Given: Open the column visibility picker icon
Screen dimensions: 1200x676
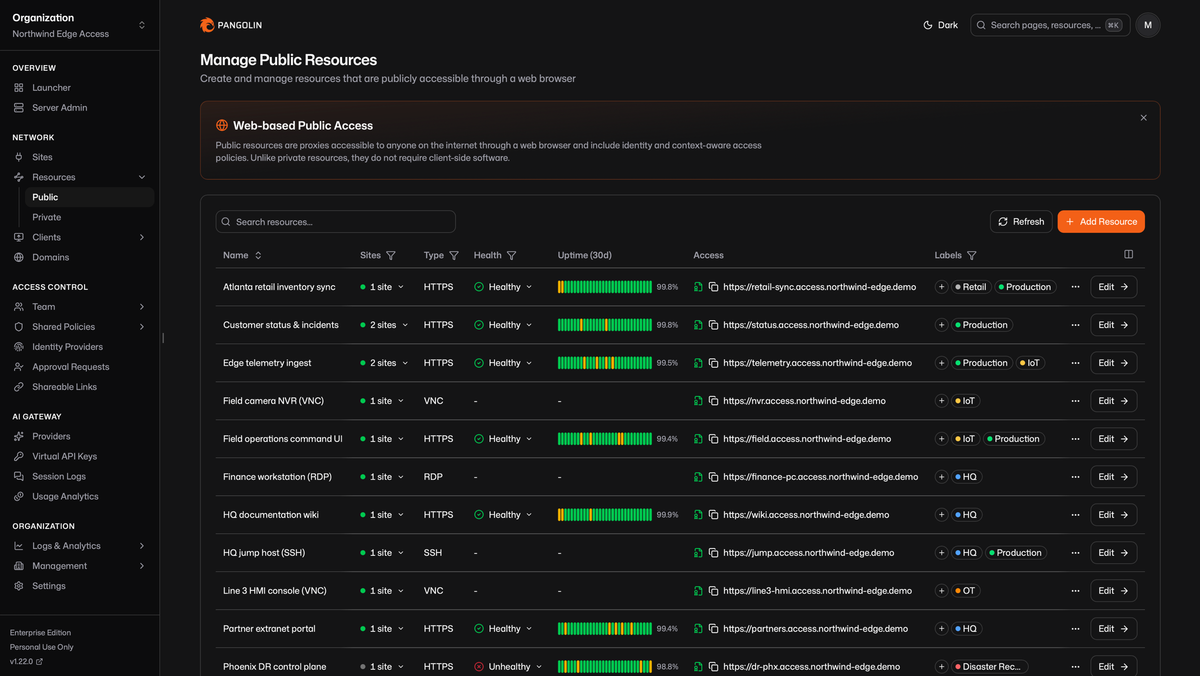Looking at the screenshot, I should (x=1129, y=254).
